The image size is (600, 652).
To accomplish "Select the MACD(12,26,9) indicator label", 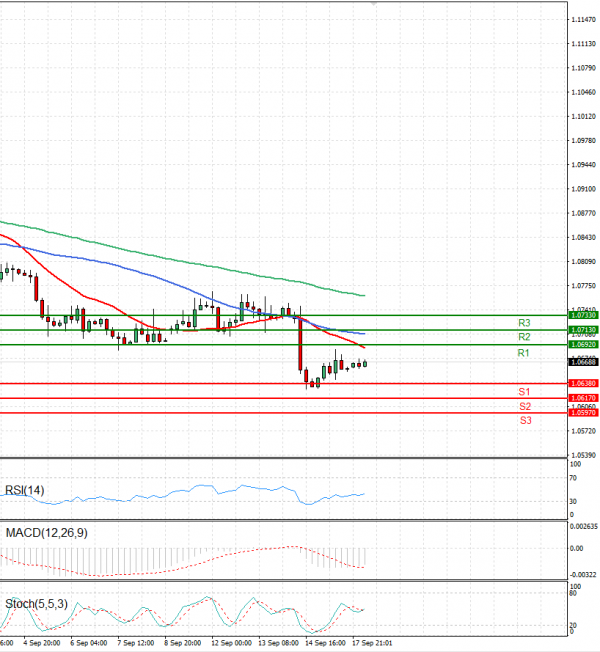I will (47, 533).
